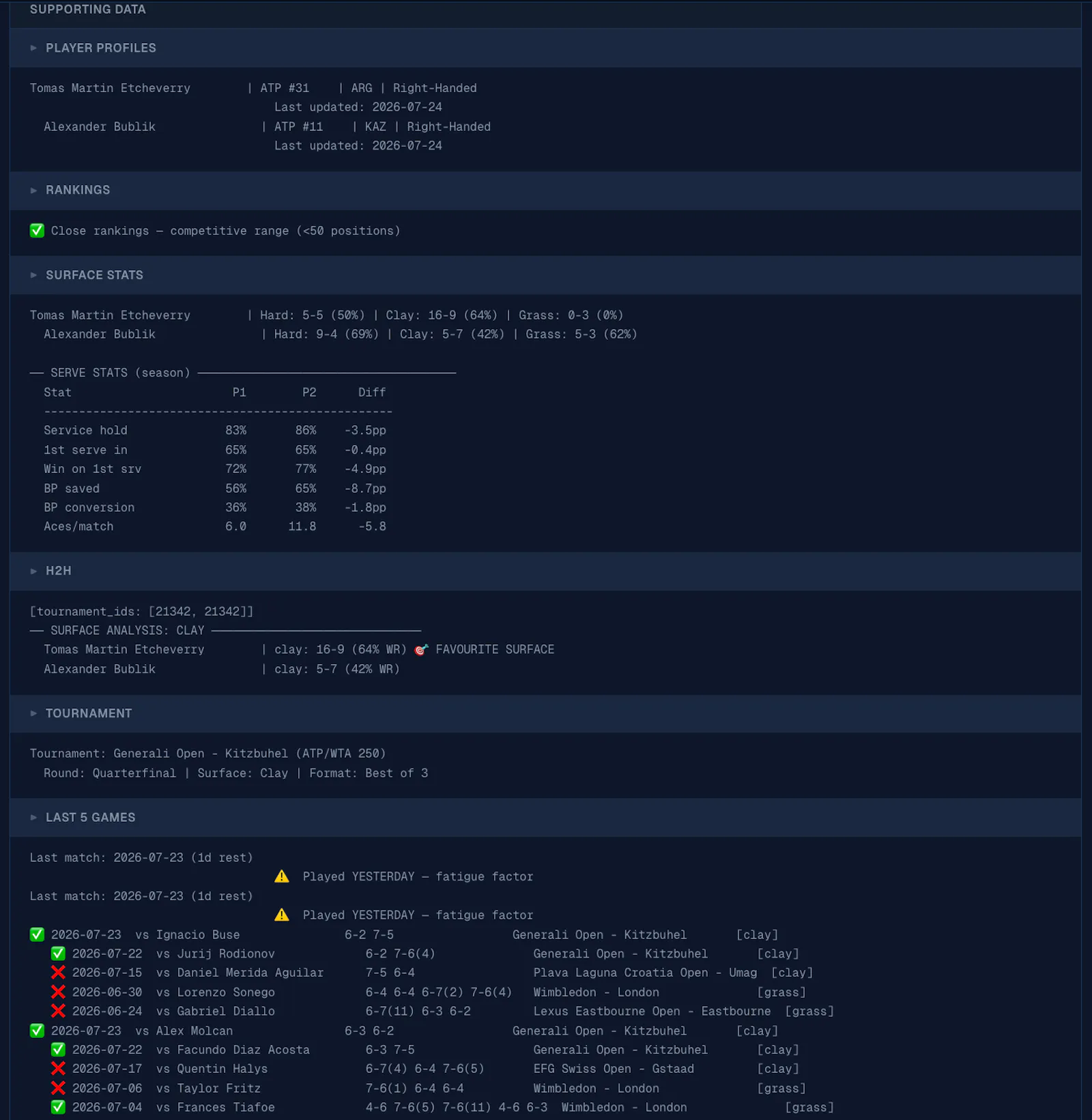This screenshot has height=1120, width=1092.
Task: Collapse the LAST 5 GAMES section triangle
Action: tap(33, 818)
